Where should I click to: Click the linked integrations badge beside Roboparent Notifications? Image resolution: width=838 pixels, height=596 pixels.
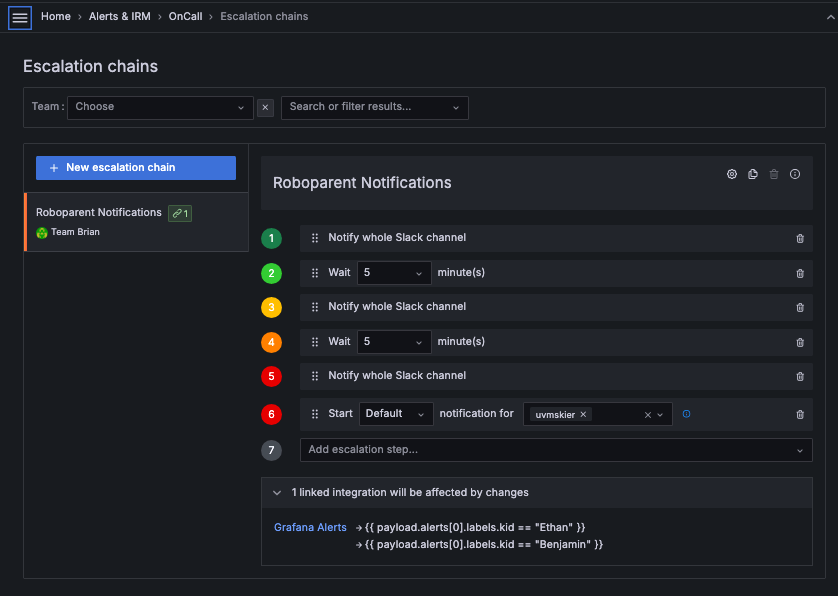[x=179, y=213]
